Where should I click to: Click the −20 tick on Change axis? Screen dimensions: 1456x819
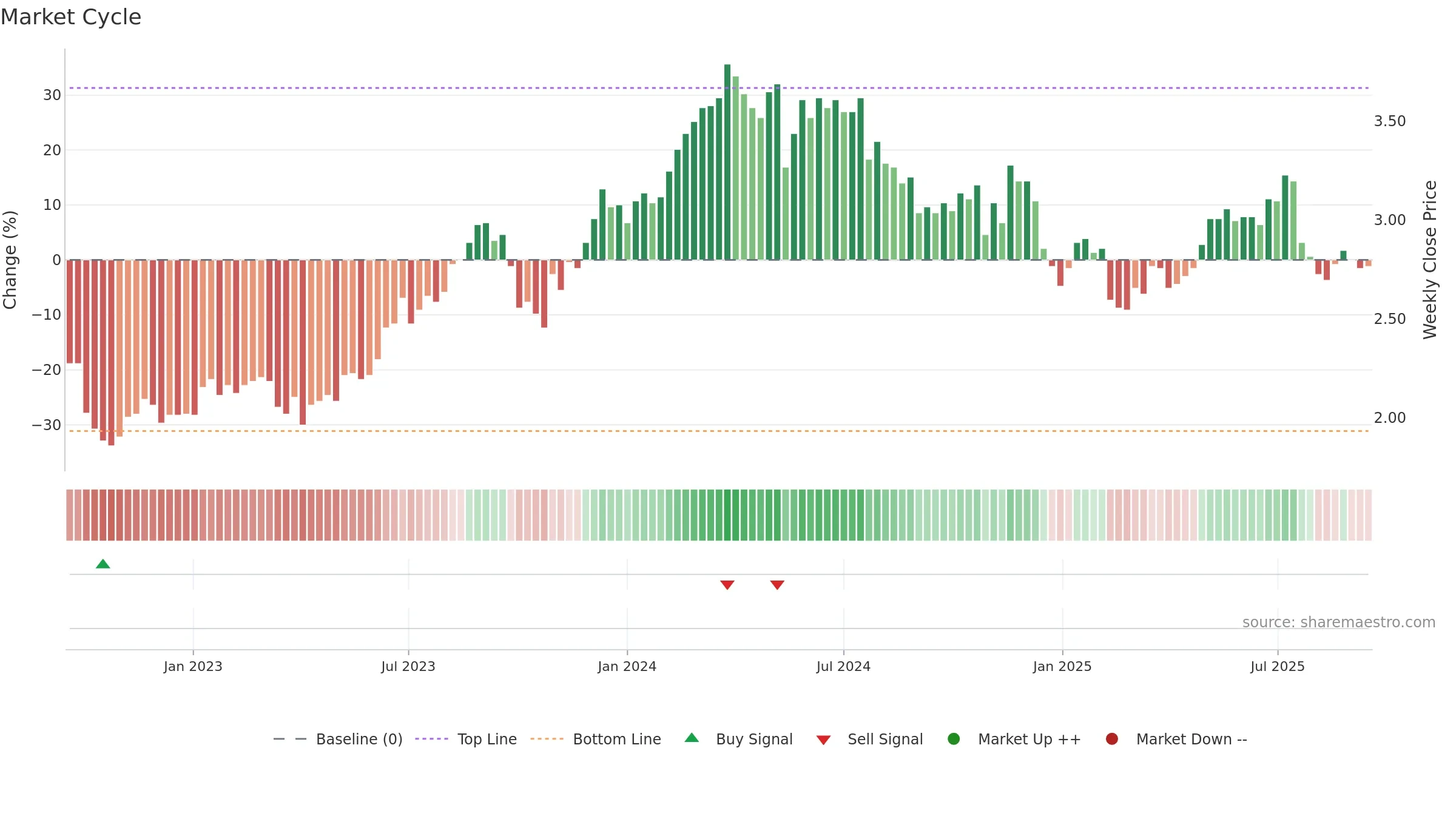[x=47, y=370]
